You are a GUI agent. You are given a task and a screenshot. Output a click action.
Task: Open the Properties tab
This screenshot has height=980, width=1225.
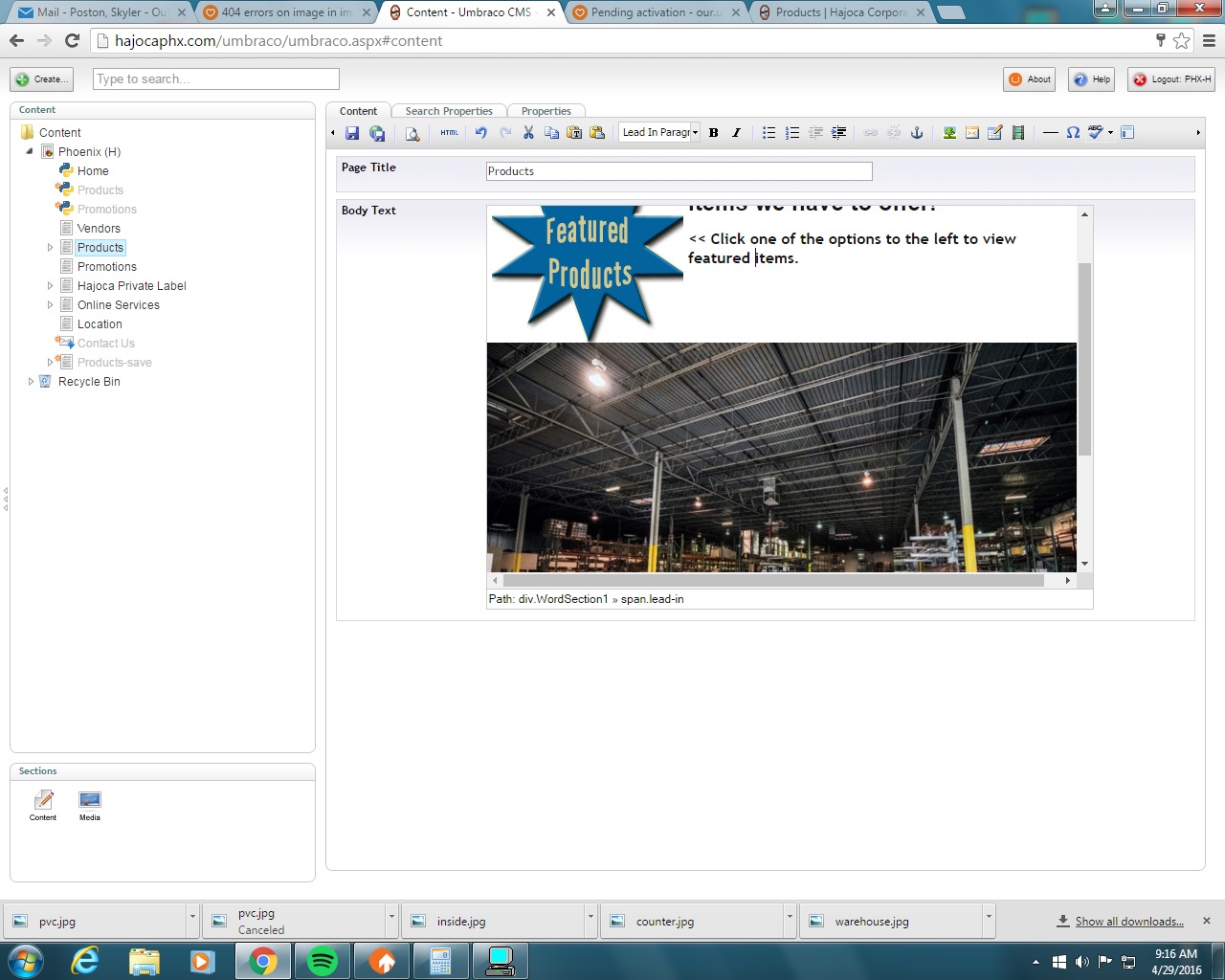click(546, 110)
